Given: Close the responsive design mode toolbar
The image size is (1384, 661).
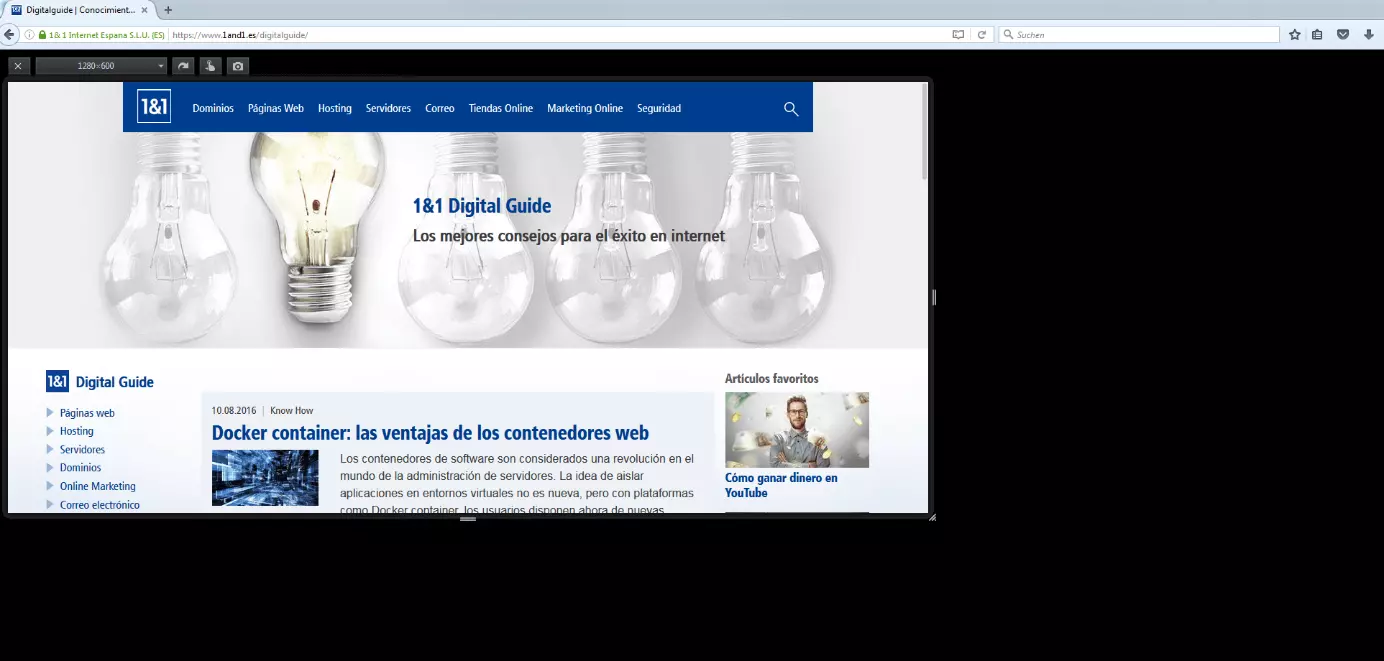Looking at the screenshot, I should [18, 66].
